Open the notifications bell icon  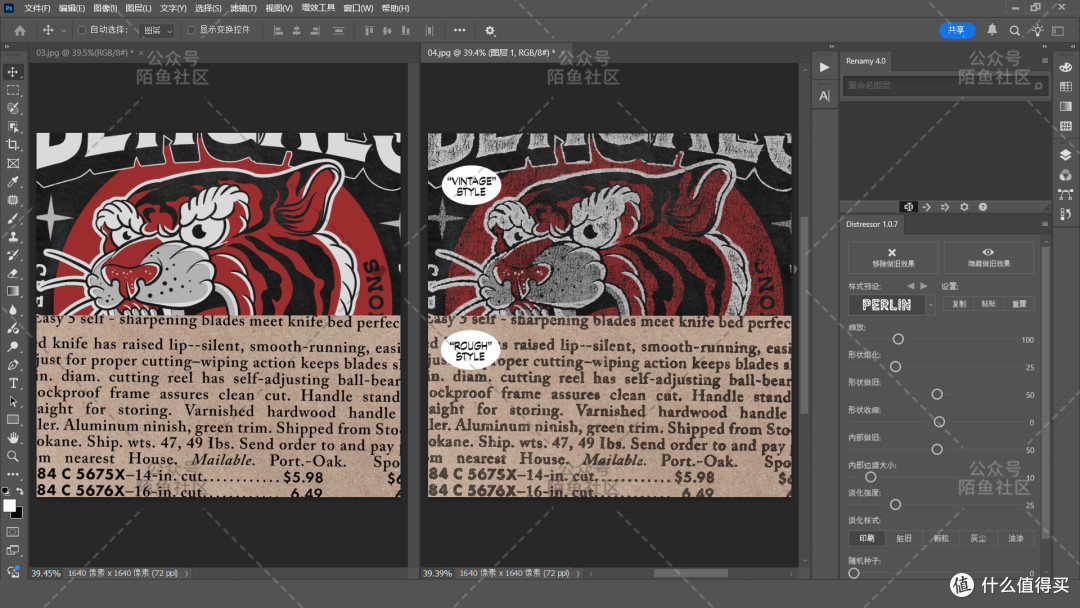tap(992, 30)
